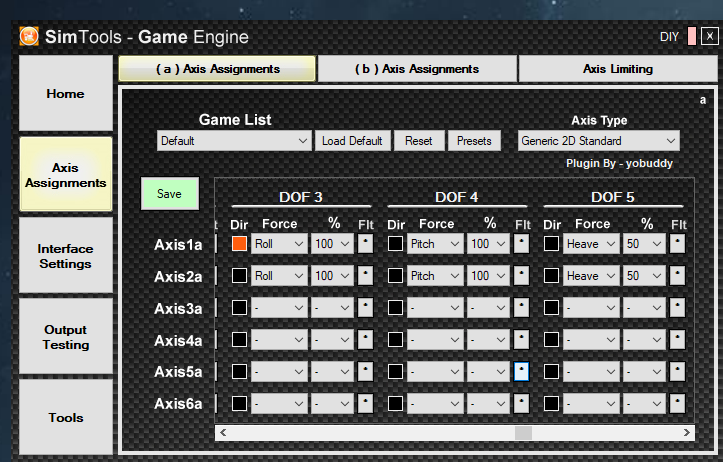This screenshot has width=723, height=462.
Task: Click Flt button for Axis6a DOF 3
Action: coord(365,403)
